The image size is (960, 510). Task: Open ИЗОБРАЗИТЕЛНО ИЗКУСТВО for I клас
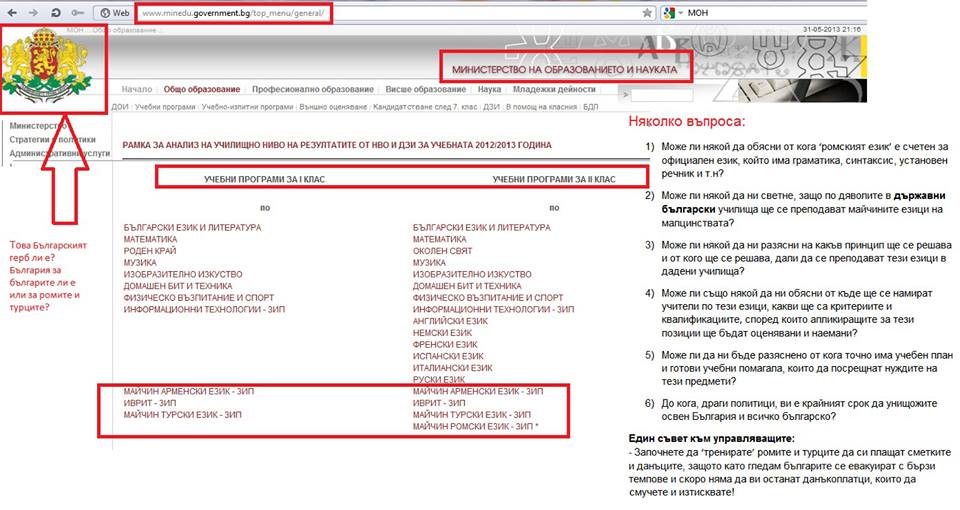[183, 274]
